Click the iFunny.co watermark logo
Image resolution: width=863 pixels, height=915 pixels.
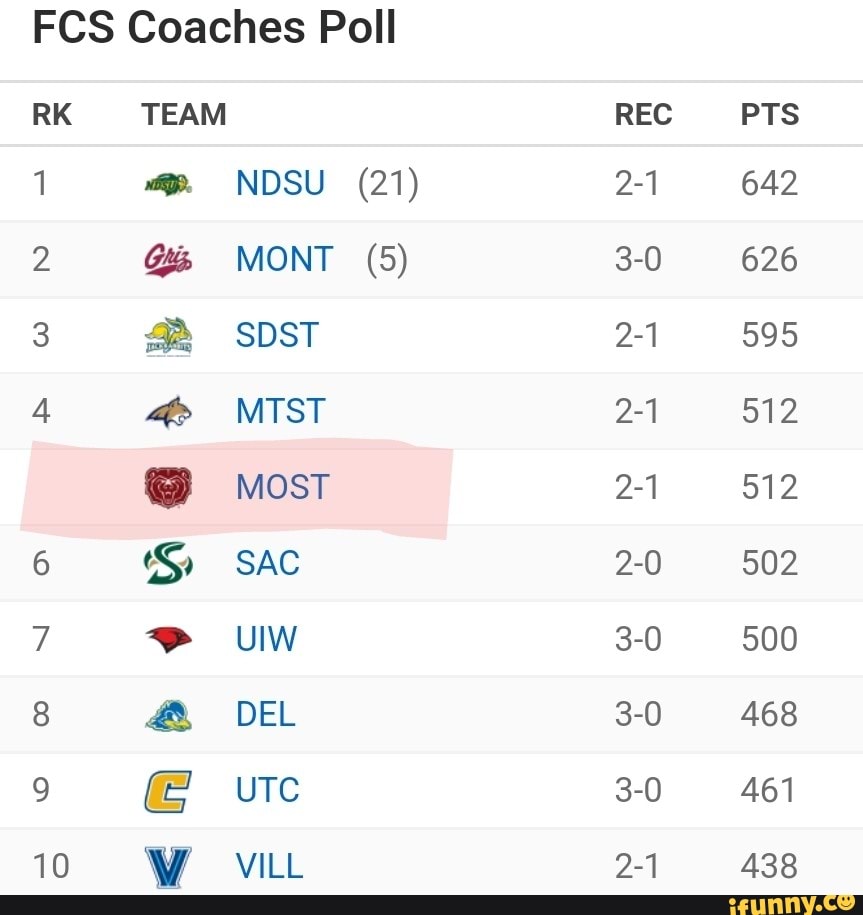pyautogui.click(x=791, y=903)
